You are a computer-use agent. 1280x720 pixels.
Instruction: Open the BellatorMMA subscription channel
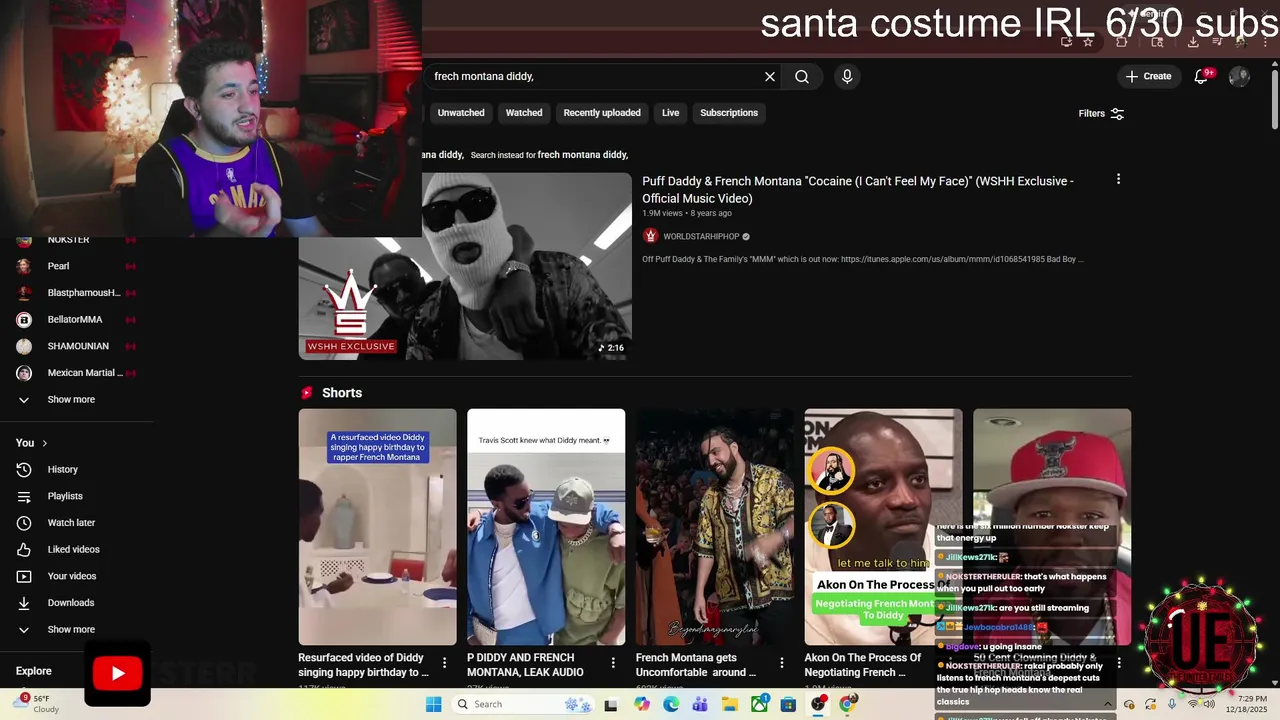pyautogui.click(x=77, y=320)
